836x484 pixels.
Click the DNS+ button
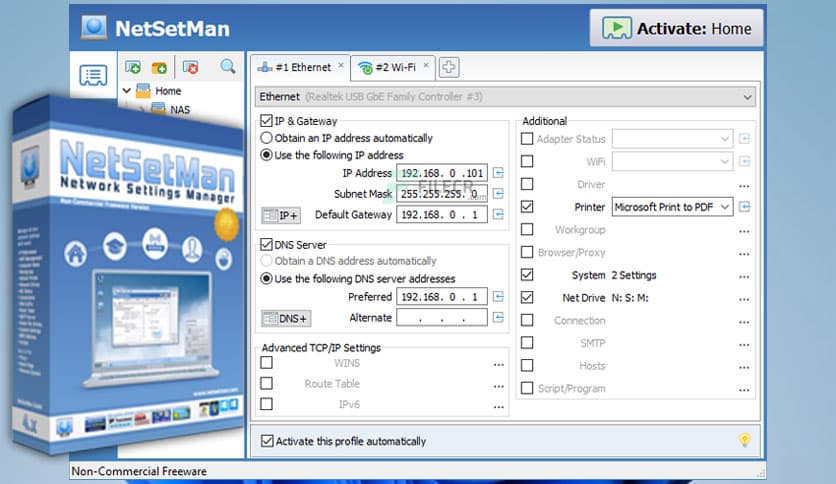point(286,318)
